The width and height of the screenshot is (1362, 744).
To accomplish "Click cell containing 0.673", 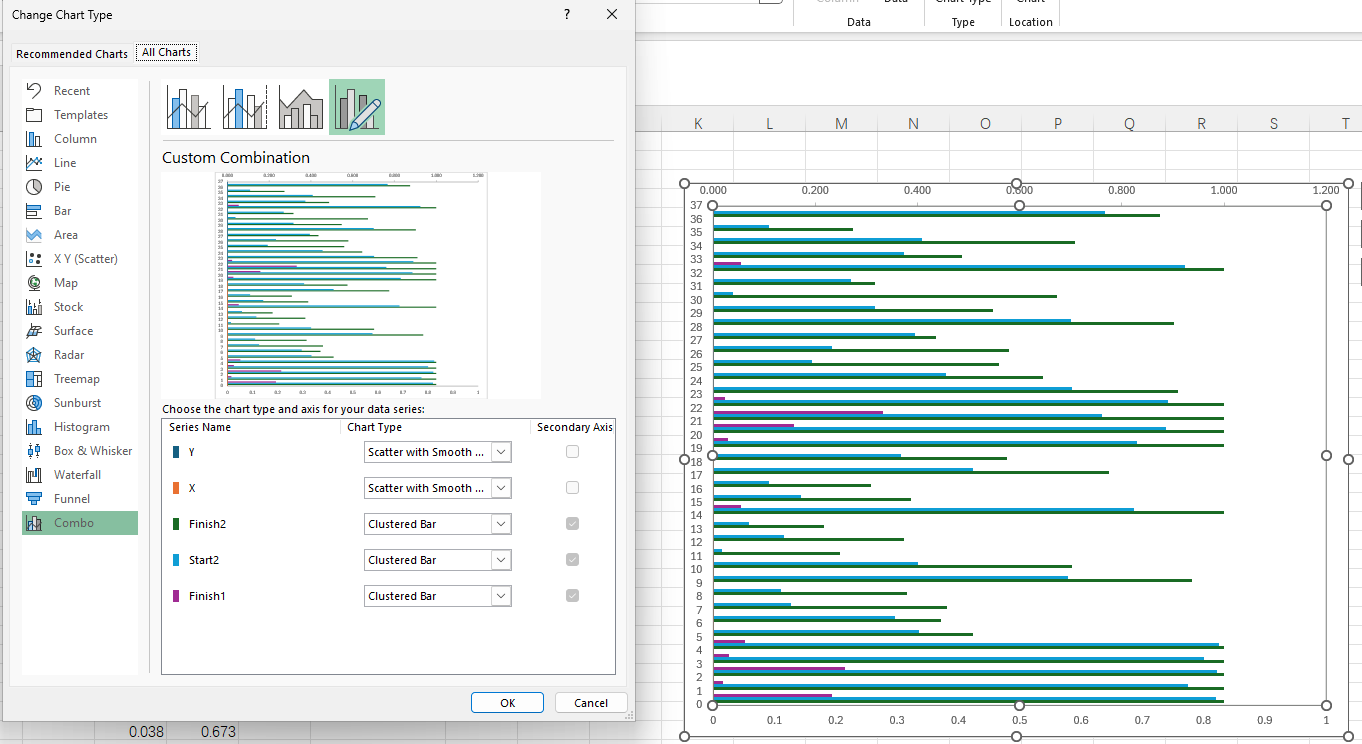I will click(x=218, y=732).
